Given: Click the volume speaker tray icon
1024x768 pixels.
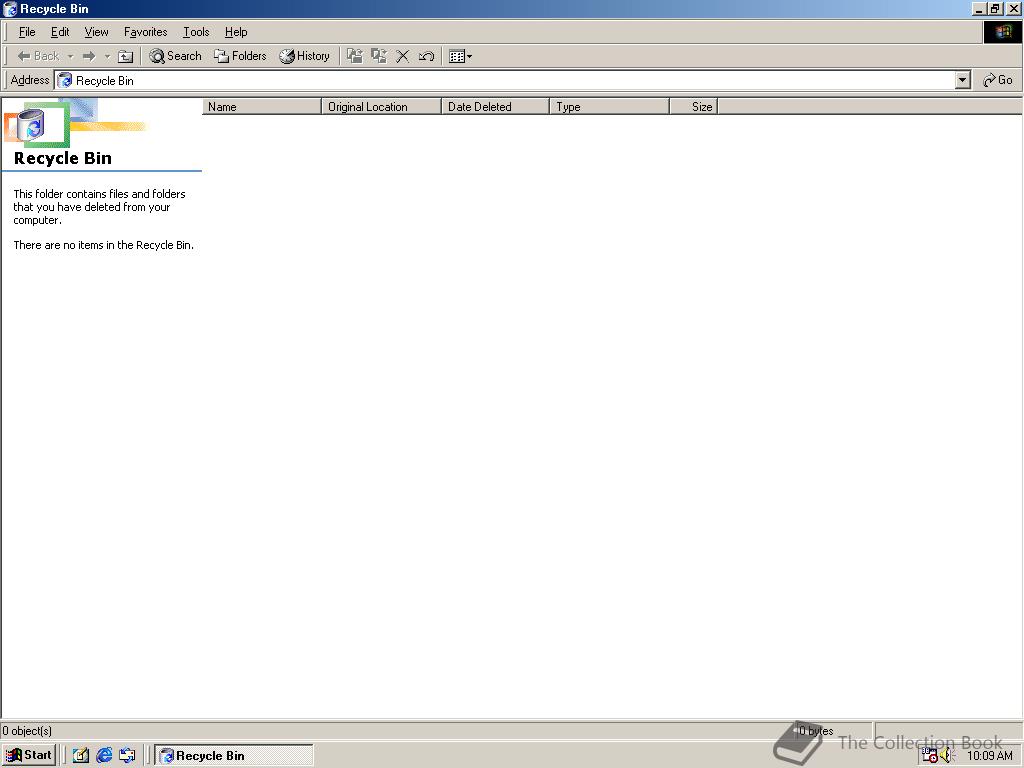Looking at the screenshot, I should tap(948, 756).
